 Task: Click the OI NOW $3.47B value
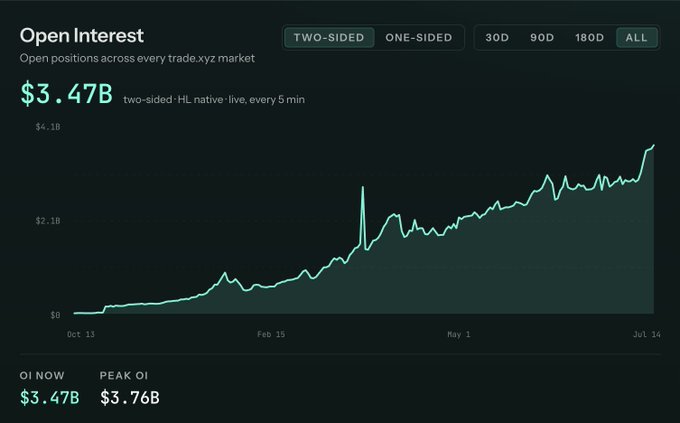click(x=49, y=398)
